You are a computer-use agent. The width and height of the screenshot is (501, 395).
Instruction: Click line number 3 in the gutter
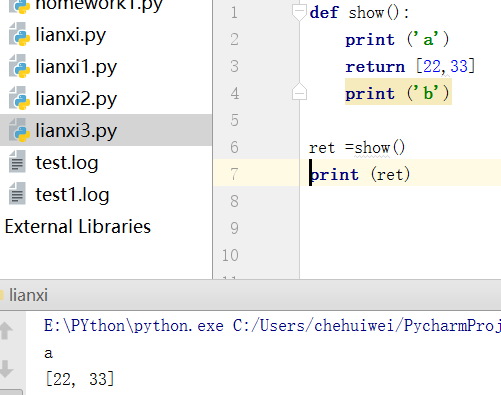pos(234,66)
